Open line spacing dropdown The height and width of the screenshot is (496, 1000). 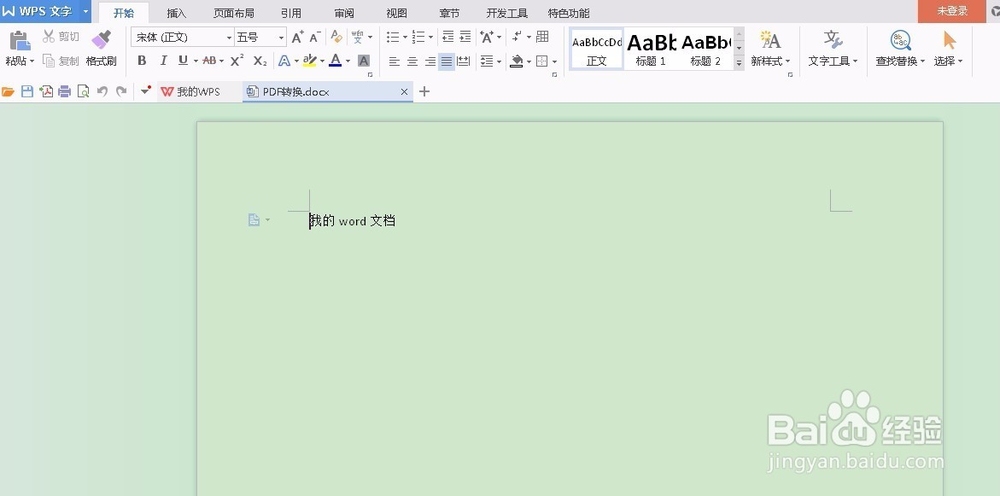point(499,62)
